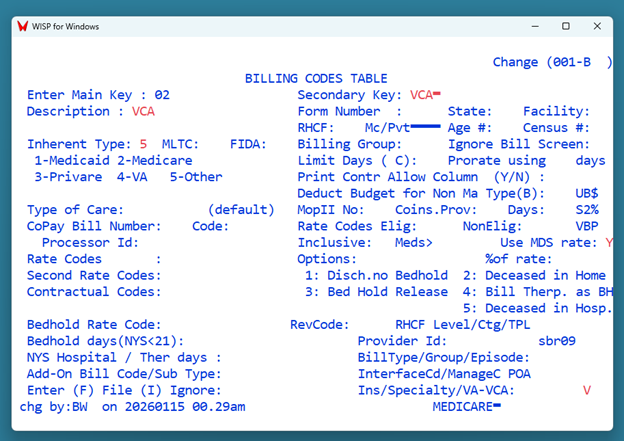Click the Ins/Specialty/VA-VCA value V
The image size is (624, 441).
pos(587,390)
